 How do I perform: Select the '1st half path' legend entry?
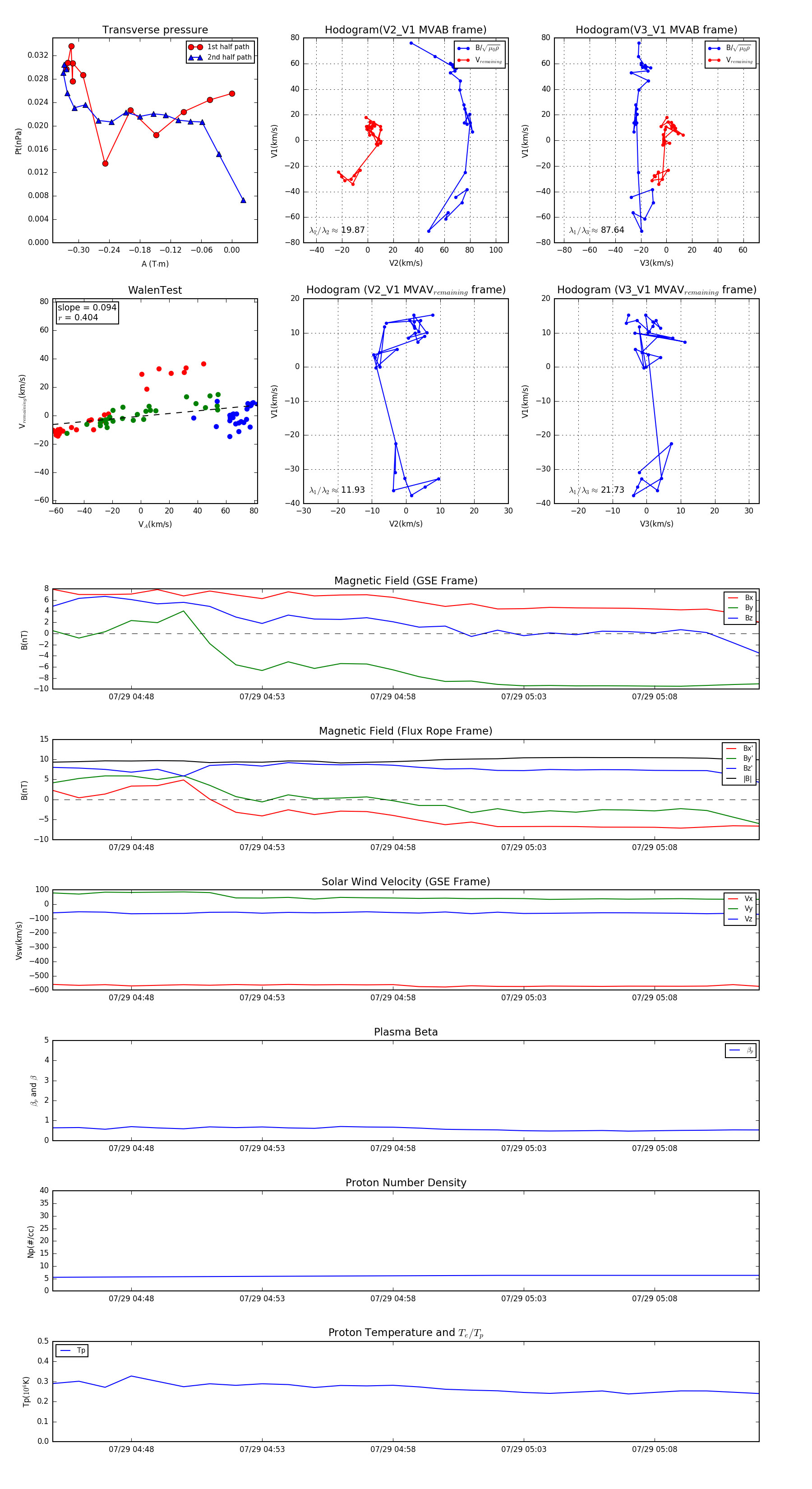coord(220,47)
